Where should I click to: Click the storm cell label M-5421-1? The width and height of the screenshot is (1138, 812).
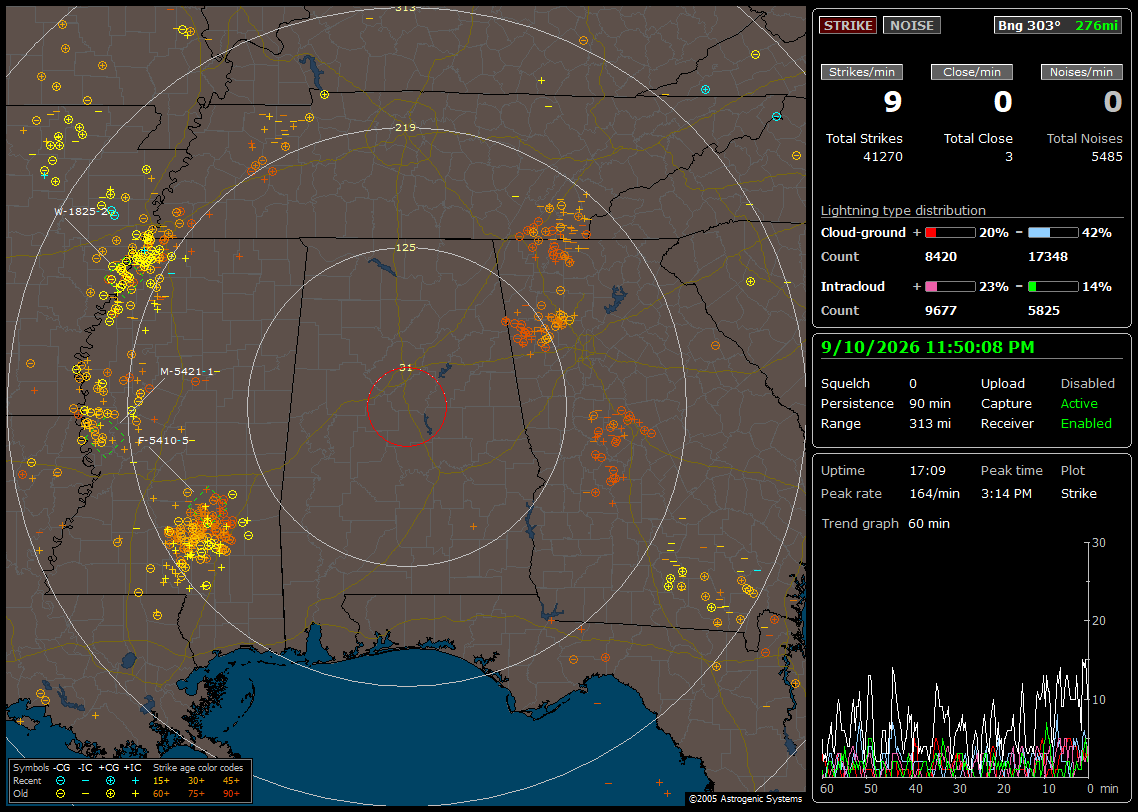tap(189, 372)
